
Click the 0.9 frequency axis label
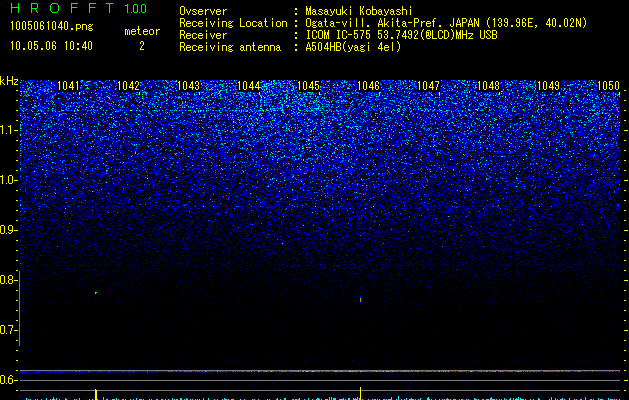[x=8, y=230]
